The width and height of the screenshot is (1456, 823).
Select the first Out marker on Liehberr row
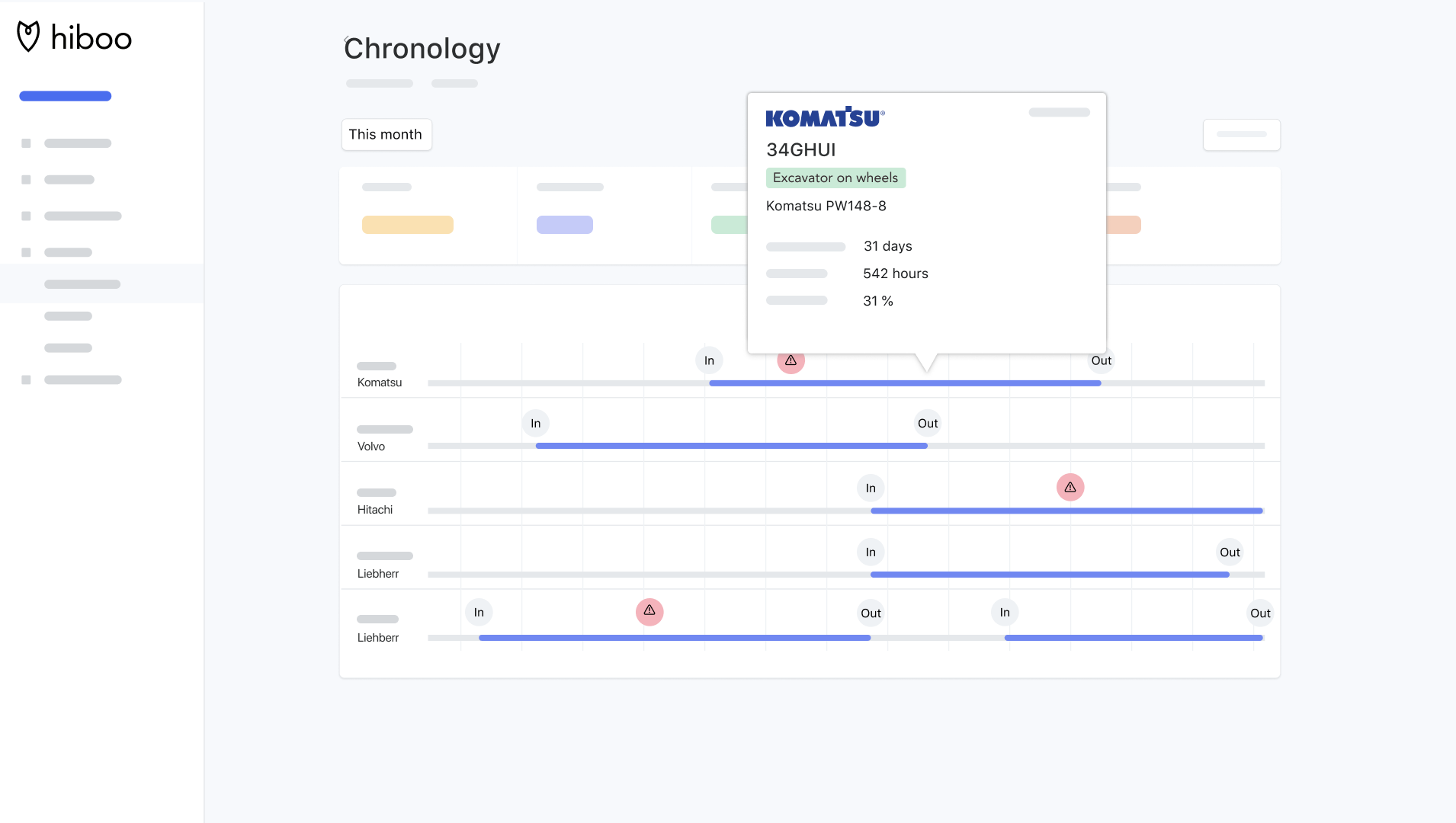[x=871, y=613]
